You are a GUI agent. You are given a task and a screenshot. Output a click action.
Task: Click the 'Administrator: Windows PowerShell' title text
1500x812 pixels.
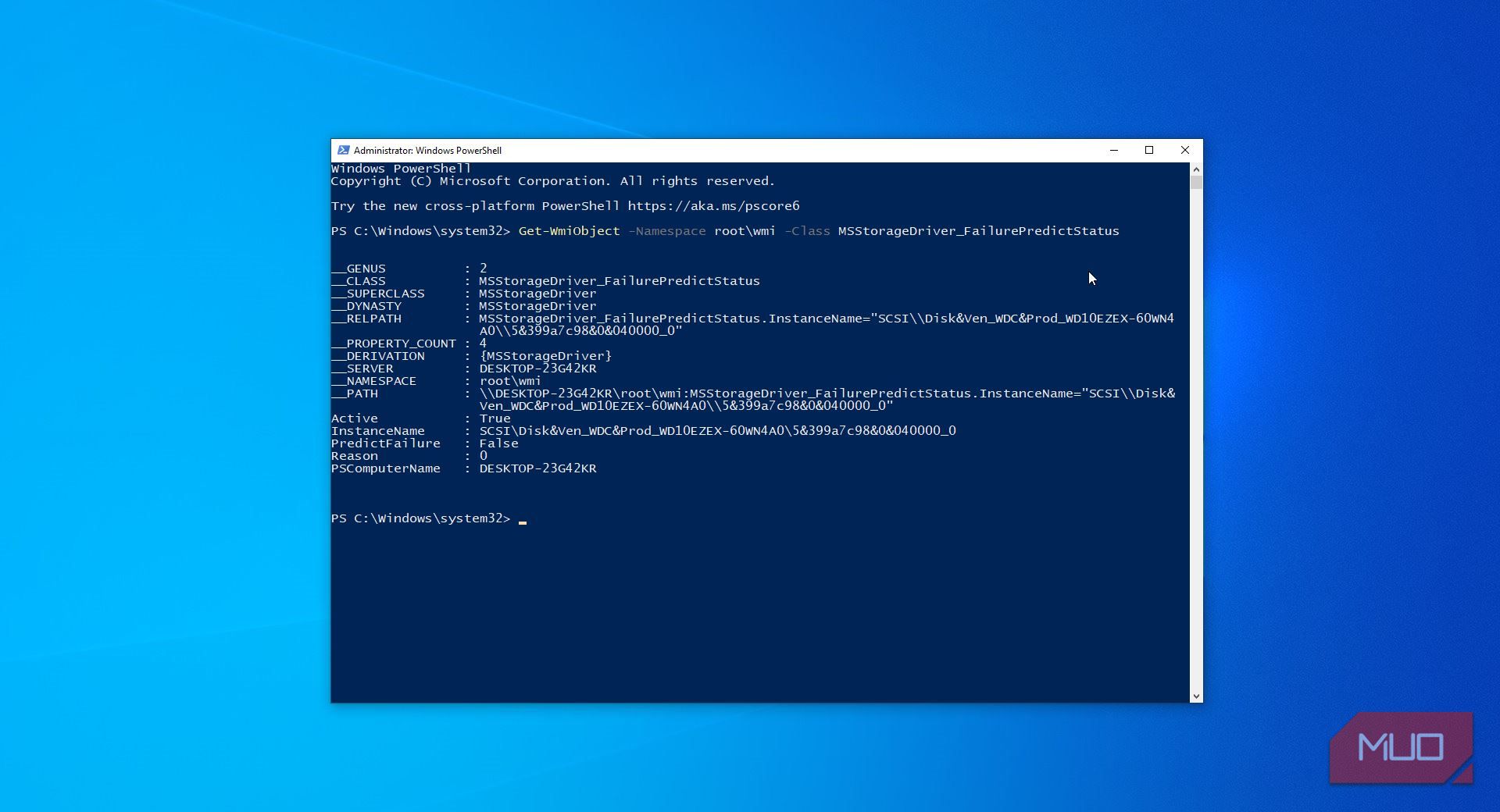(x=427, y=150)
